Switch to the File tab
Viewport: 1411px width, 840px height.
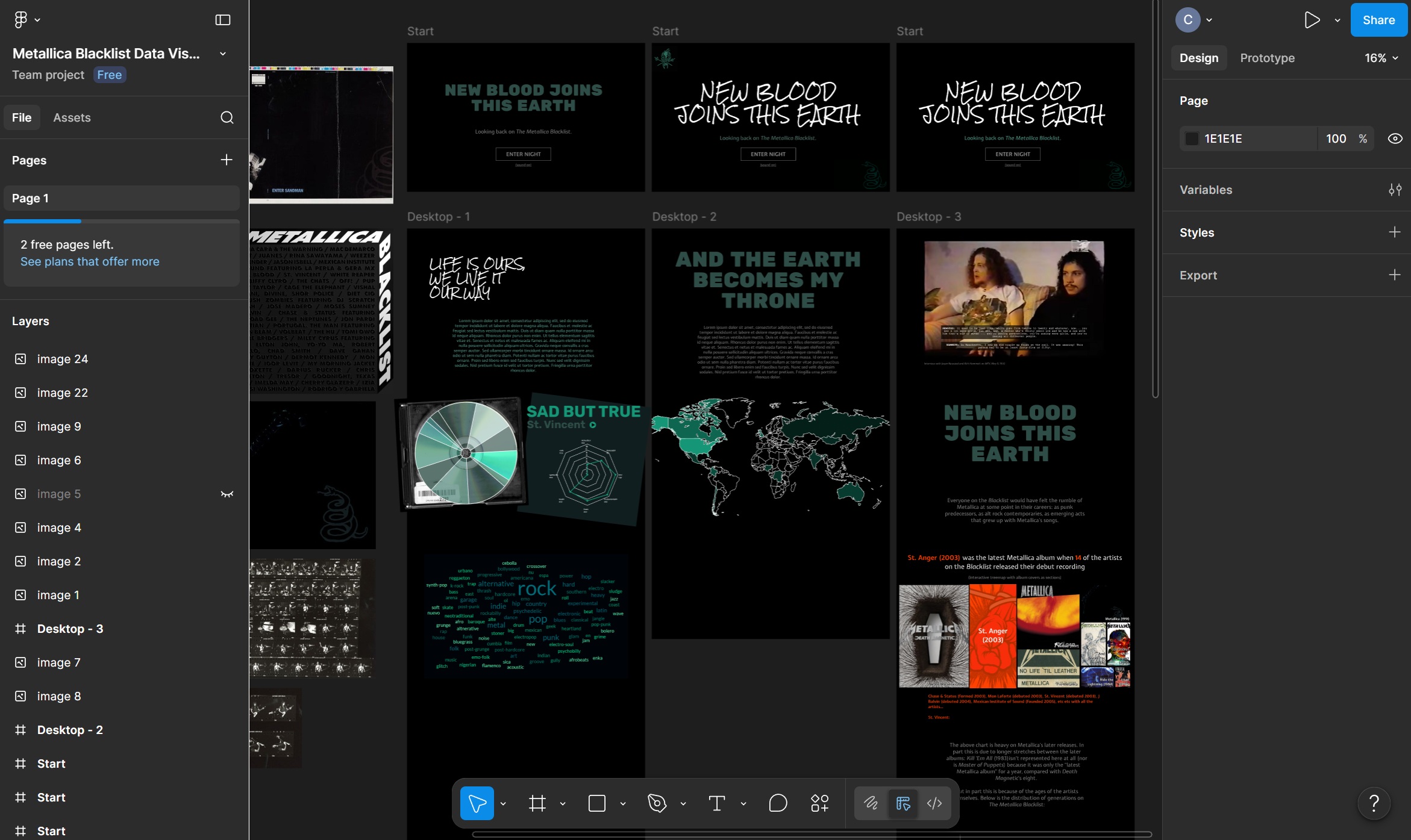22,117
